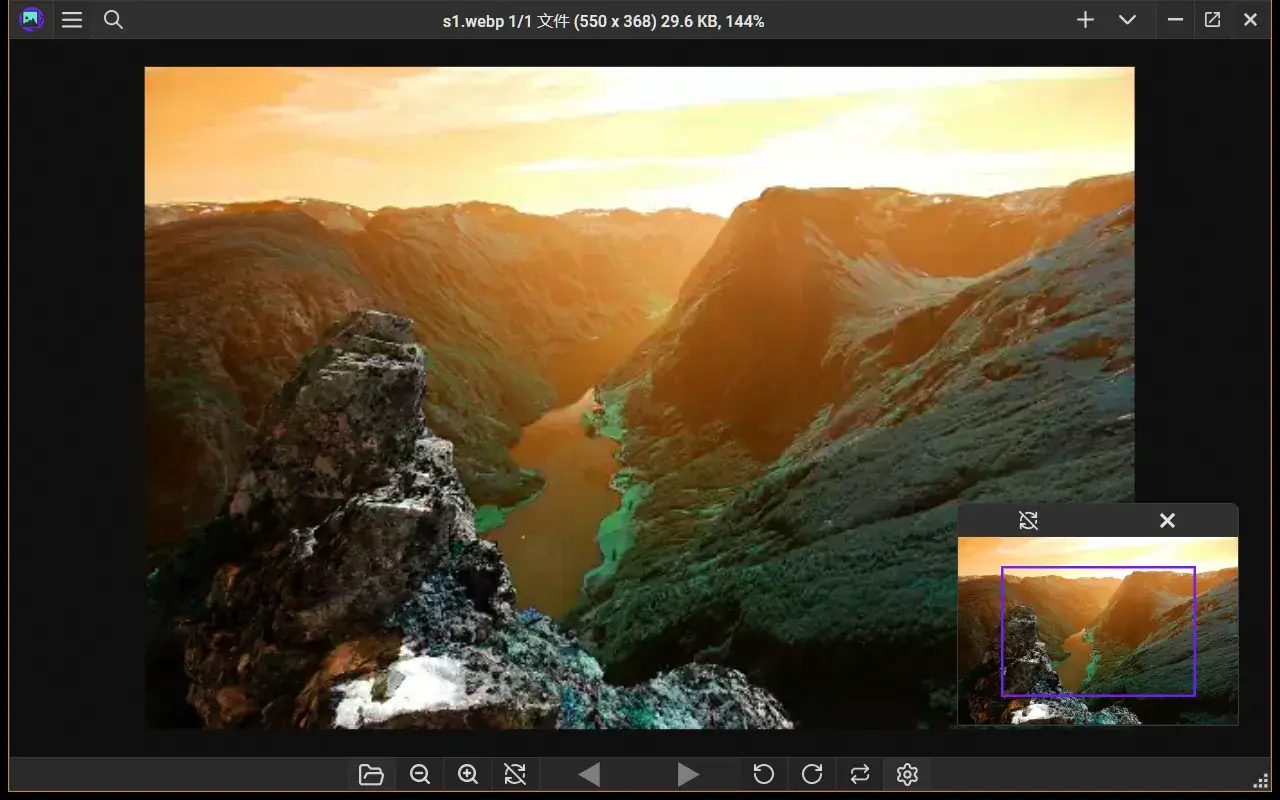Open settings with the gear icon
This screenshot has height=800, width=1280.
click(907, 774)
